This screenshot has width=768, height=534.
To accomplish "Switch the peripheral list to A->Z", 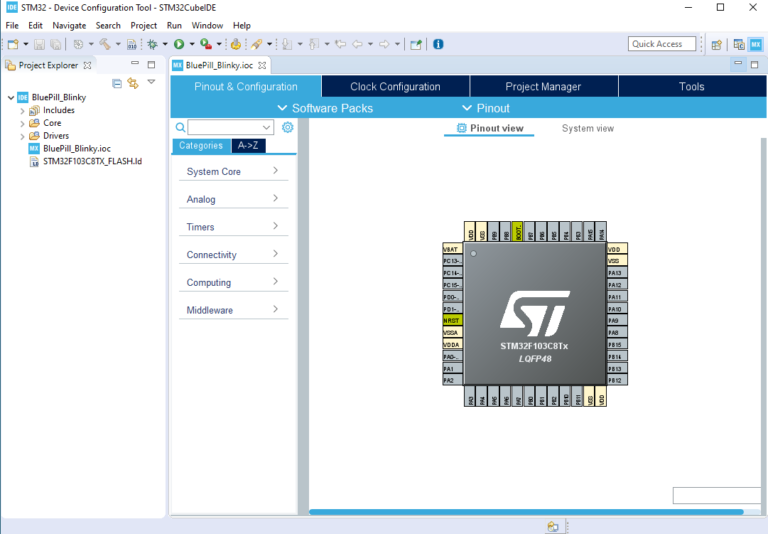I will pos(248,146).
